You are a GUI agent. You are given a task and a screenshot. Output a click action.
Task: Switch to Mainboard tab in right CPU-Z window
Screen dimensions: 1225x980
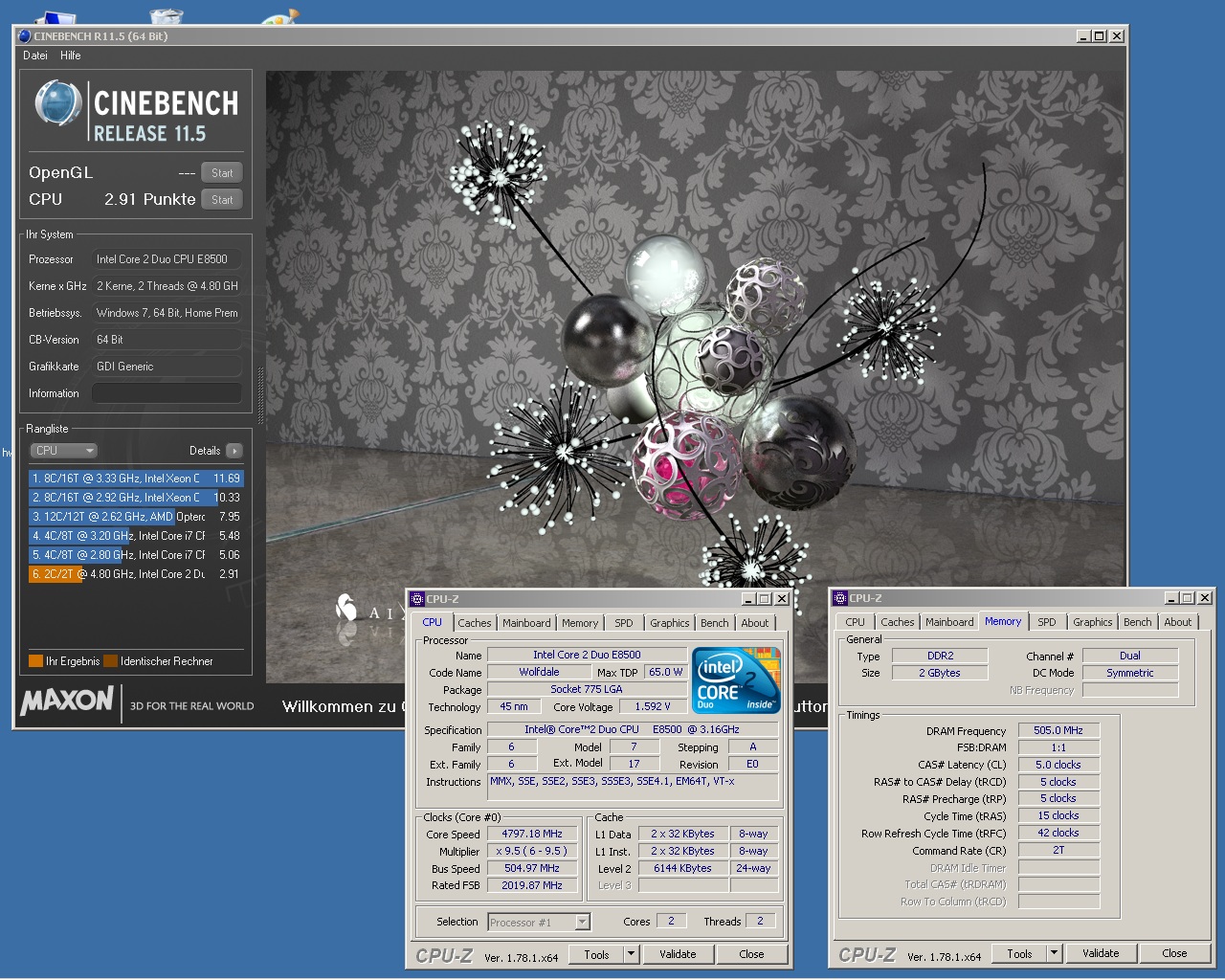coord(949,622)
